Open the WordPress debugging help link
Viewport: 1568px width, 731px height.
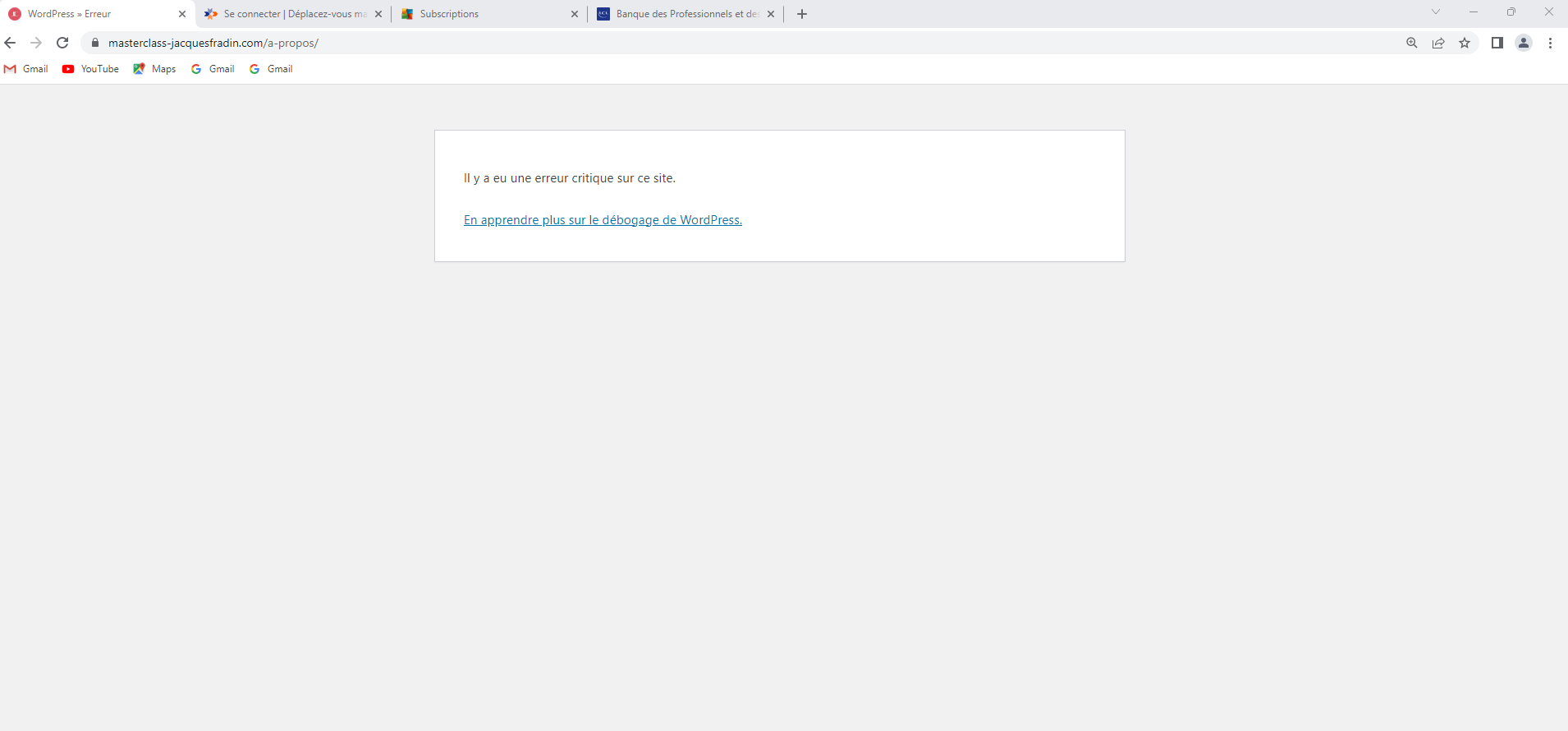603,220
